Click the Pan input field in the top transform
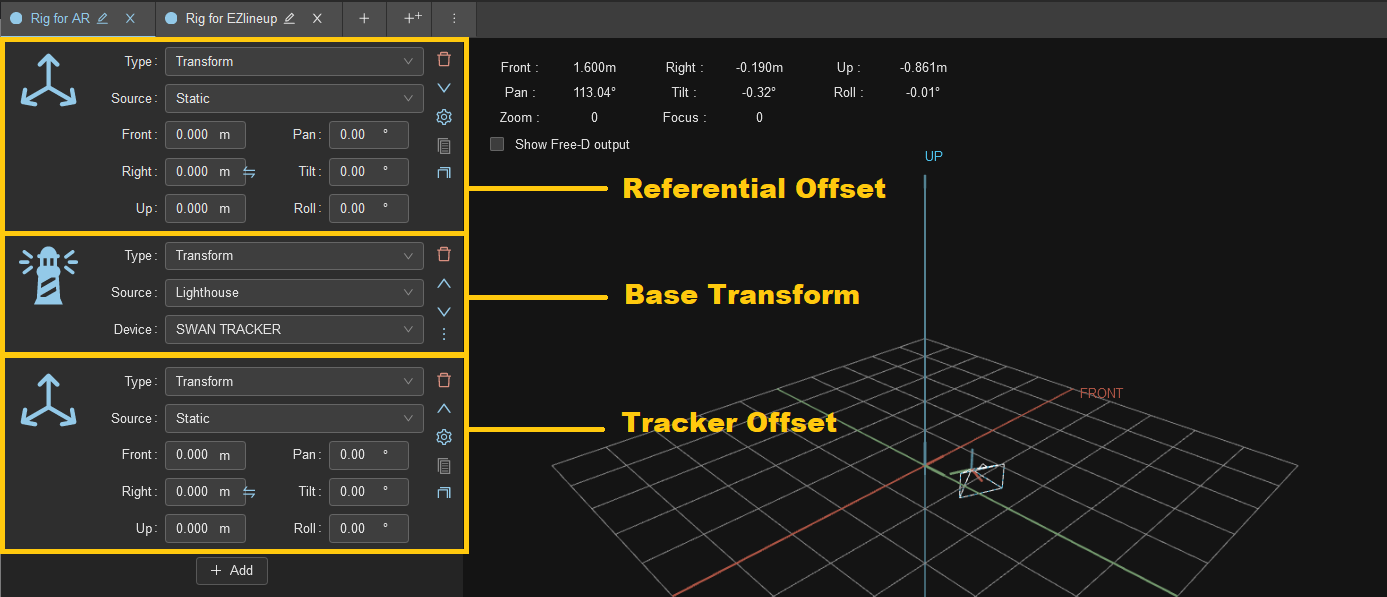Image resolution: width=1387 pixels, height=597 pixels. point(368,135)
